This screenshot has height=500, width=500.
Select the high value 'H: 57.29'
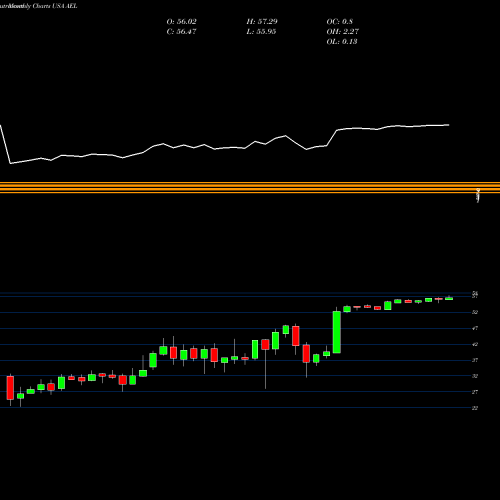(262, 22)
